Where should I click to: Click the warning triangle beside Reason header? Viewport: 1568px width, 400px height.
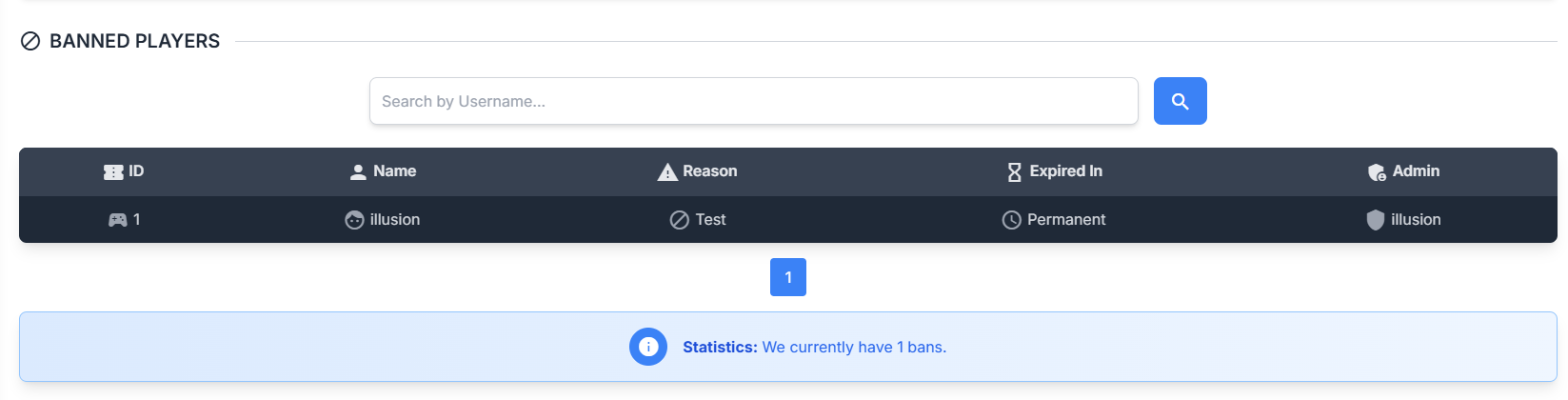[667, 172]
